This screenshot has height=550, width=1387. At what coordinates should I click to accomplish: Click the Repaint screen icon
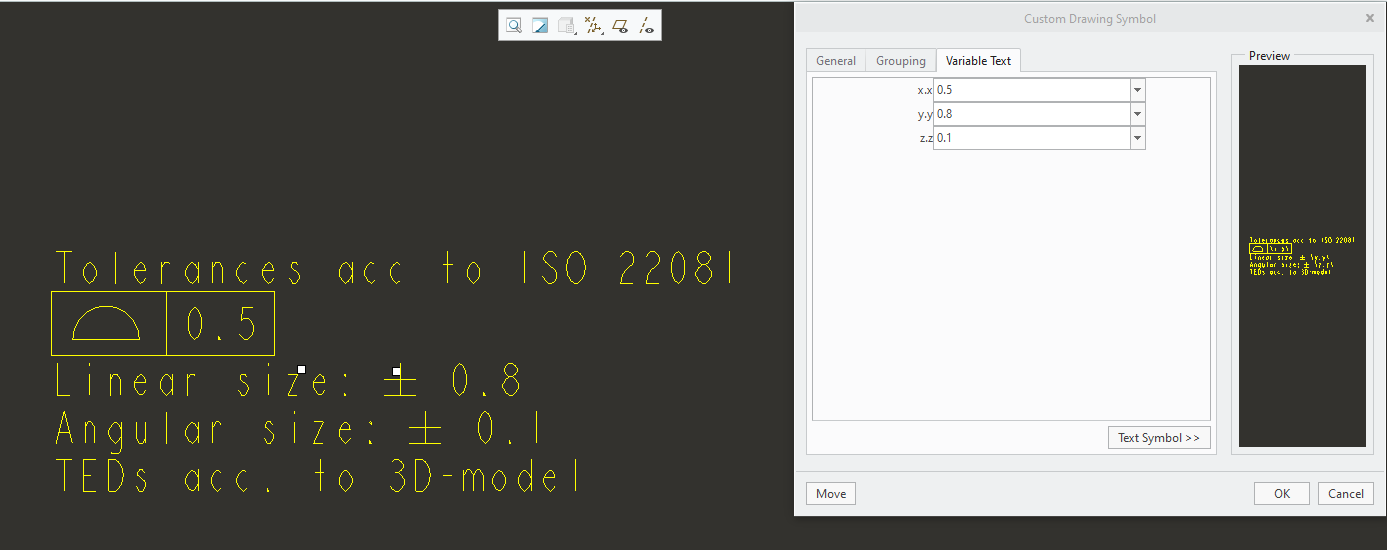pos(540,26)
